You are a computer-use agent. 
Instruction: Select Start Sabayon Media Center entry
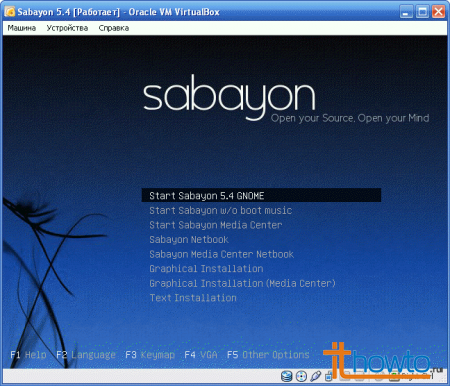[x=216, y=225]
